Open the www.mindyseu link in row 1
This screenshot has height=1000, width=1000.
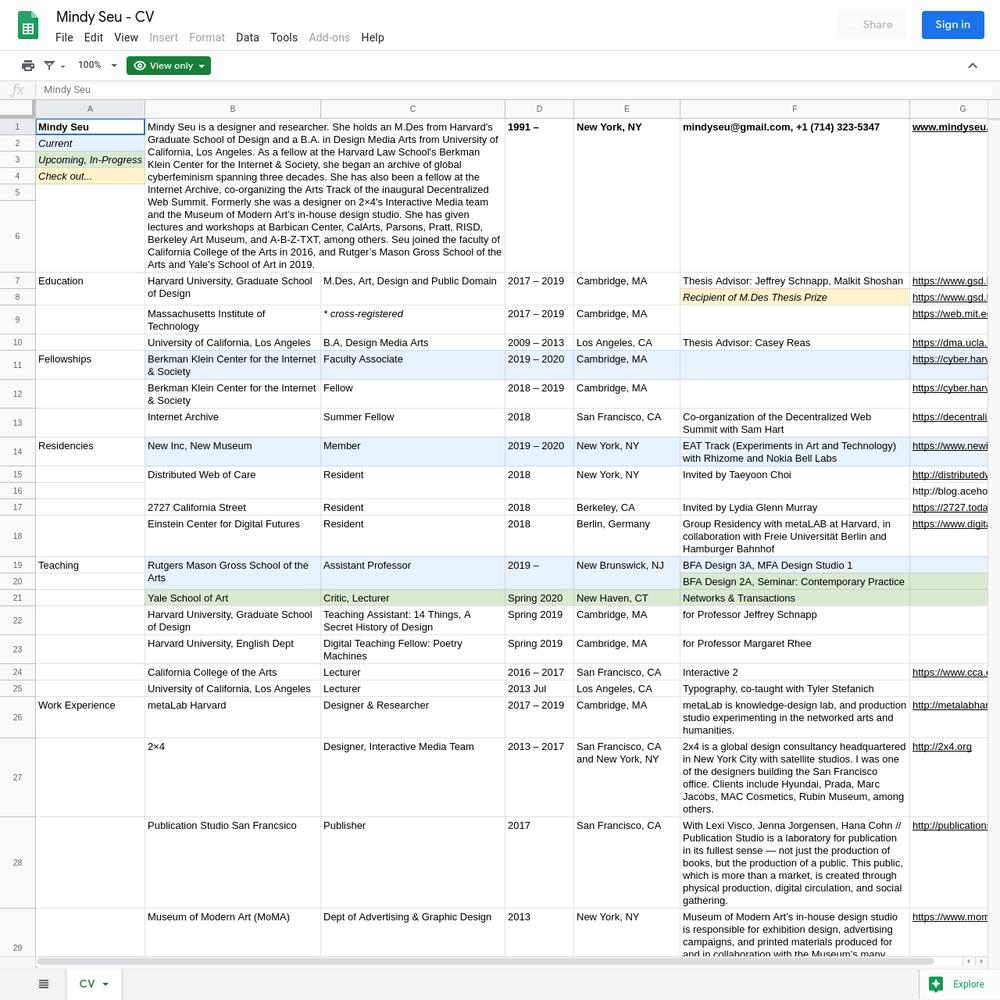(950, 128)
